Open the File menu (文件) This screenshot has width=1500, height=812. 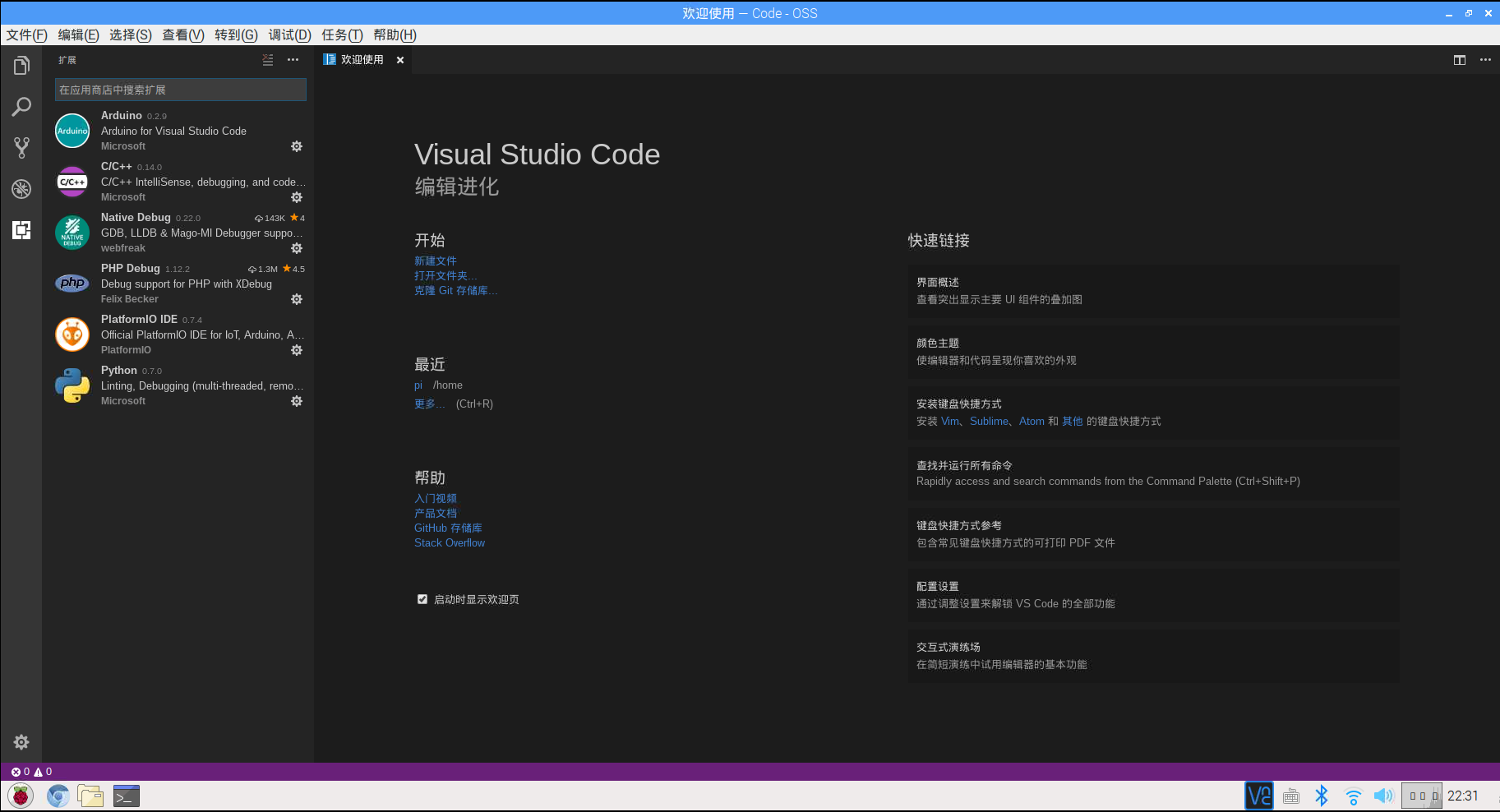pyautogui.click(x=27, y=35)
